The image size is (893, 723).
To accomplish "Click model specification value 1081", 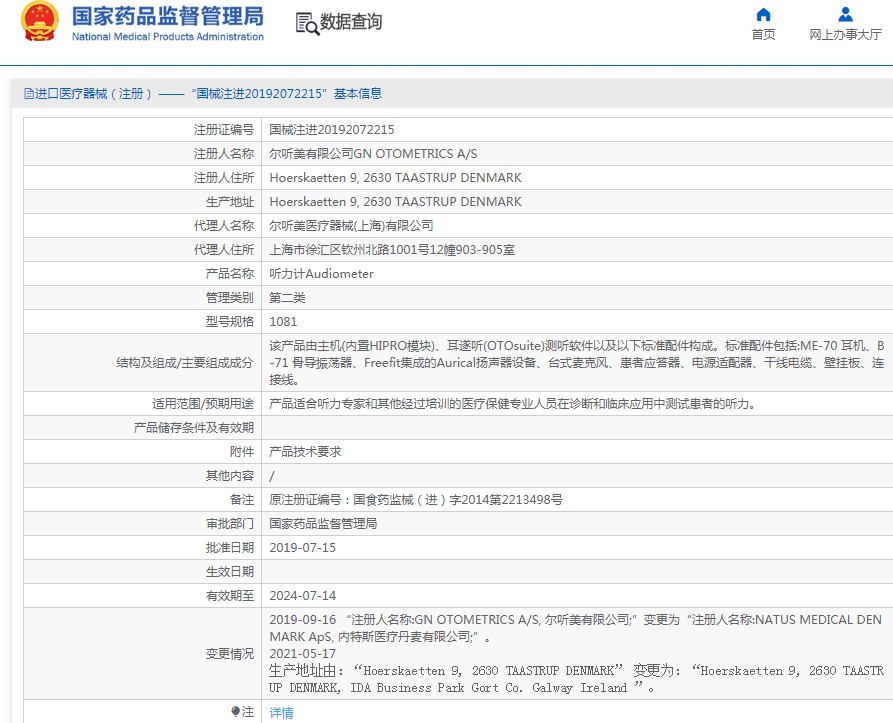I will coord(283,321).
